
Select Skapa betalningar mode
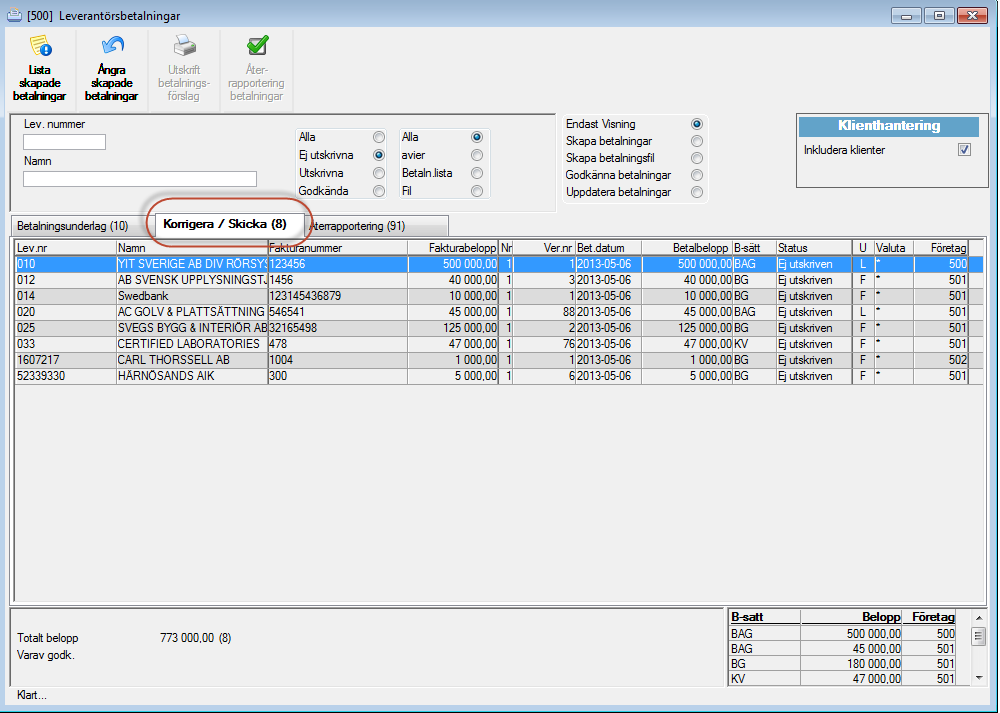[x=696, y=141]
